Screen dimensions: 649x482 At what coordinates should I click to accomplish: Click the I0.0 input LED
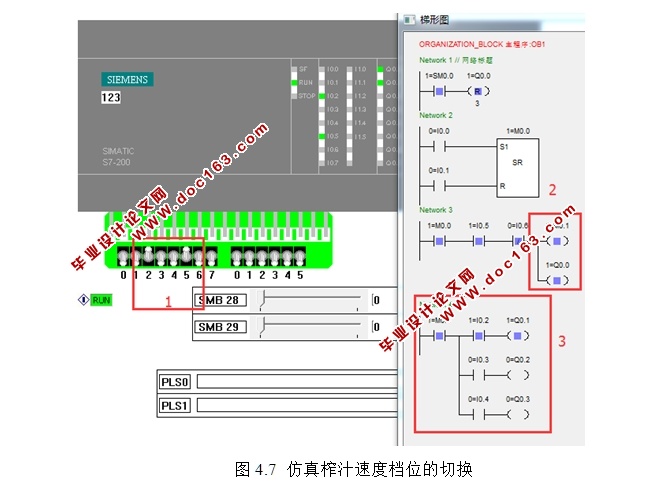tap(322, 70)
